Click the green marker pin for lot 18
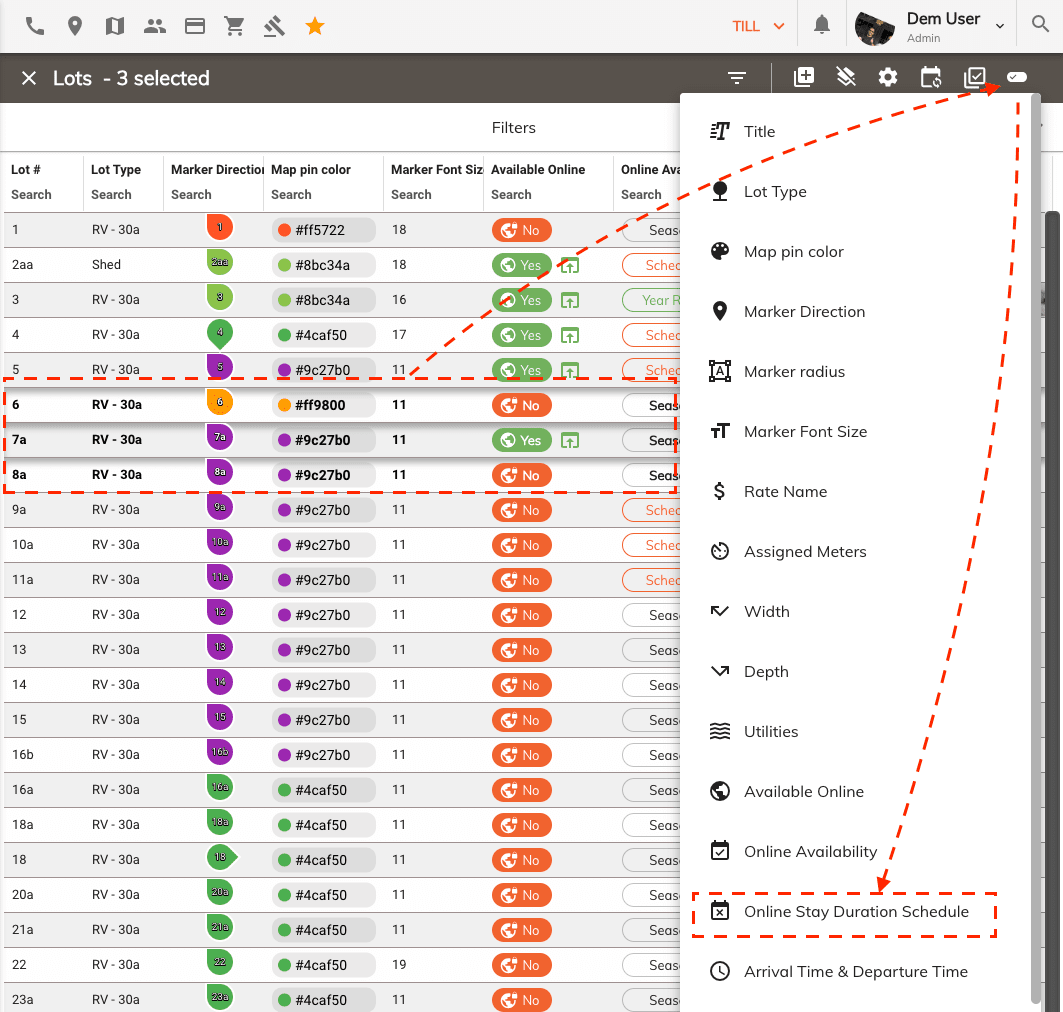The height and width of the screenshot is (1012, 1063). pos(222,857)
